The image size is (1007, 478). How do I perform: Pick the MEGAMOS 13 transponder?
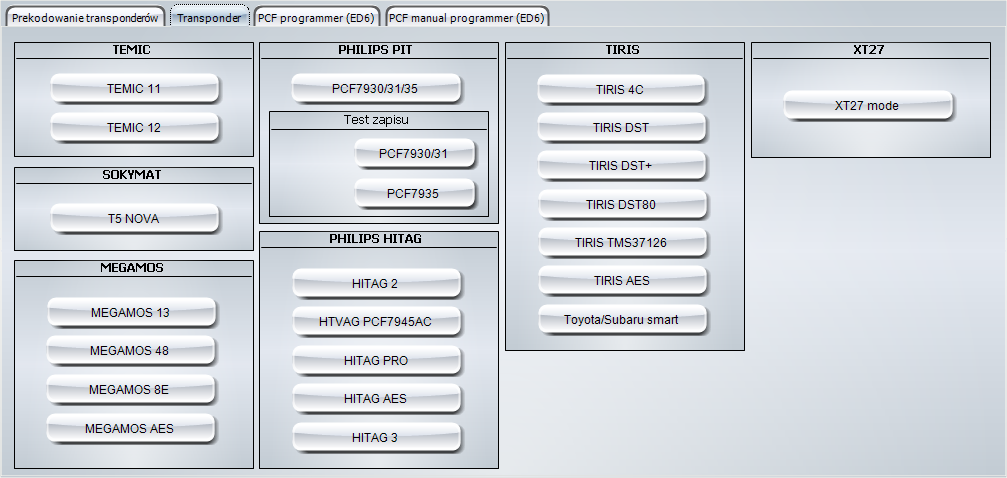(131, 312)
